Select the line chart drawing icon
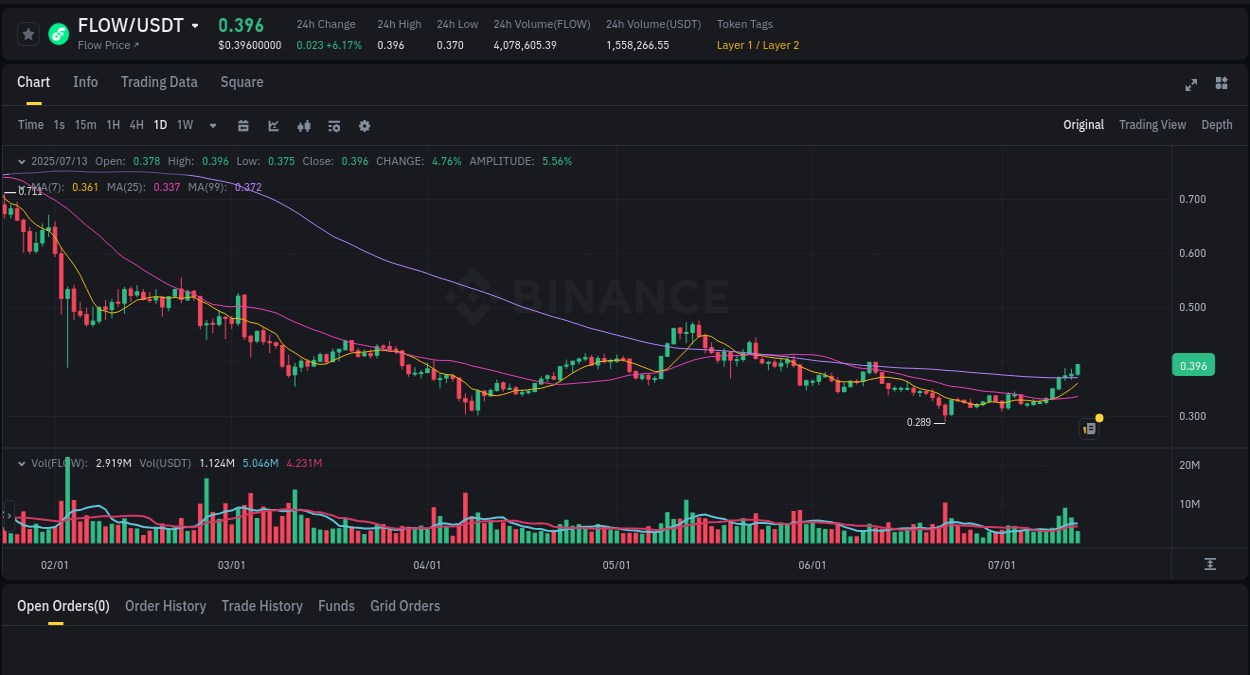1250x675 pixels. [x=273, y=125]
